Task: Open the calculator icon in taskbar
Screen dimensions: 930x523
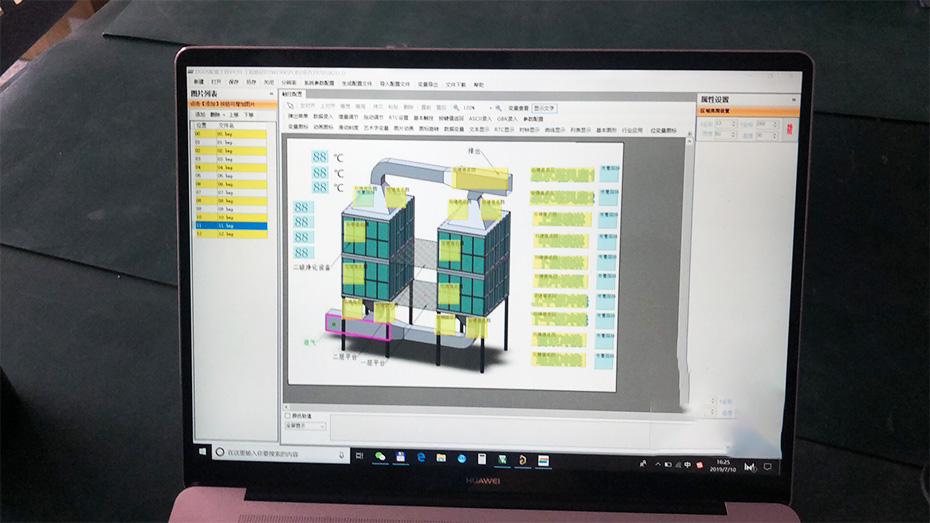Action: click(x=482, y=458)
